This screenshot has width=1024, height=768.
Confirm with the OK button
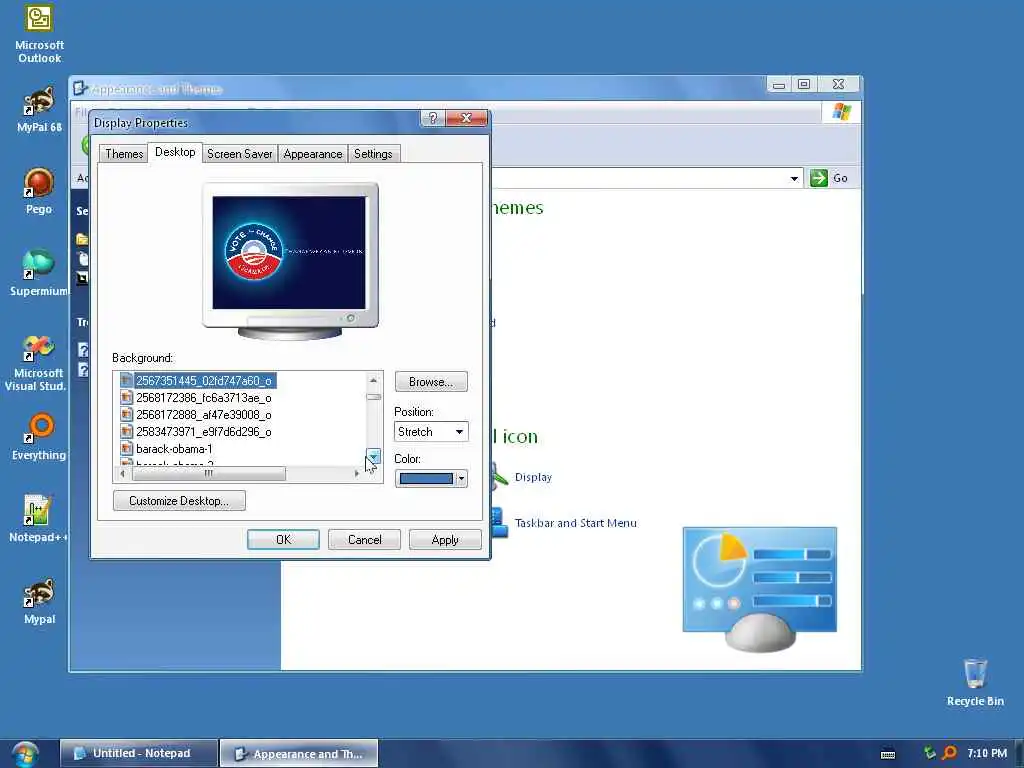point(283,539)
